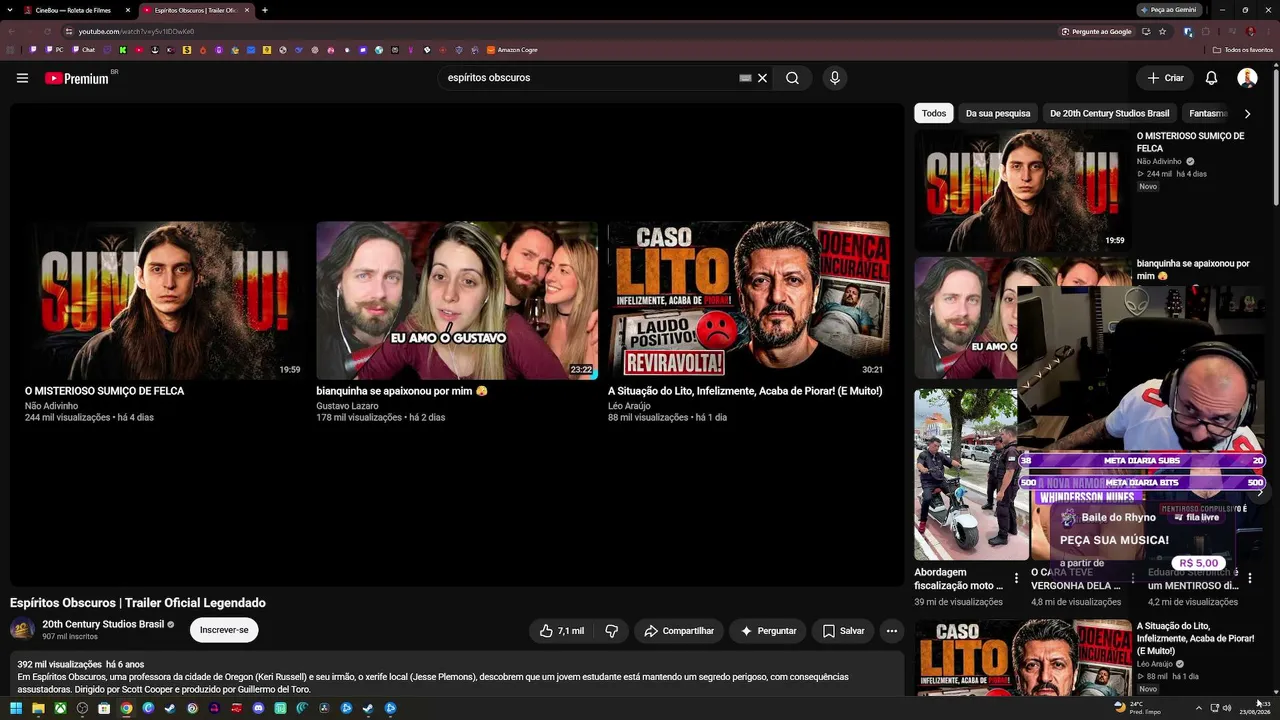Open endscreen thumbnail A Situação do Lito

point(749,300)
